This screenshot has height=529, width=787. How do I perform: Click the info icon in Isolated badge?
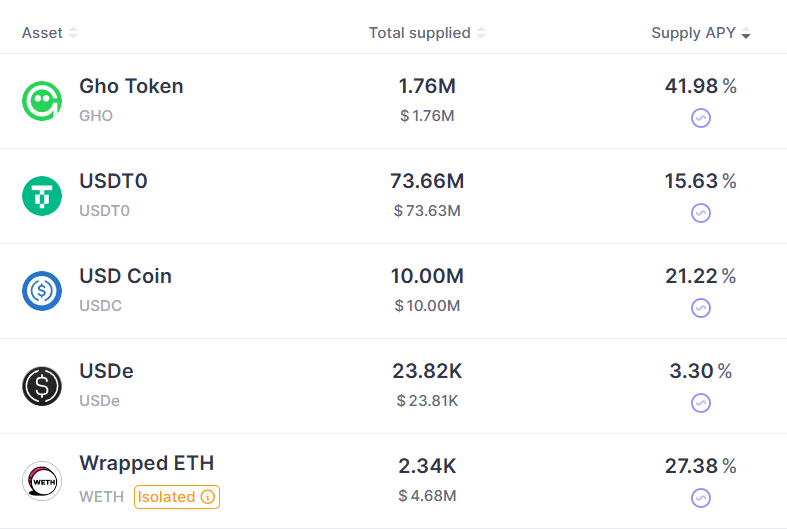coord(207,496)
